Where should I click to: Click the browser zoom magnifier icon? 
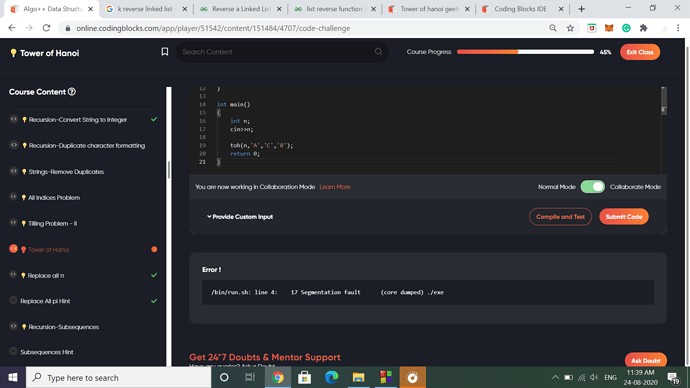pyautogui.click(x=553, y=28)
